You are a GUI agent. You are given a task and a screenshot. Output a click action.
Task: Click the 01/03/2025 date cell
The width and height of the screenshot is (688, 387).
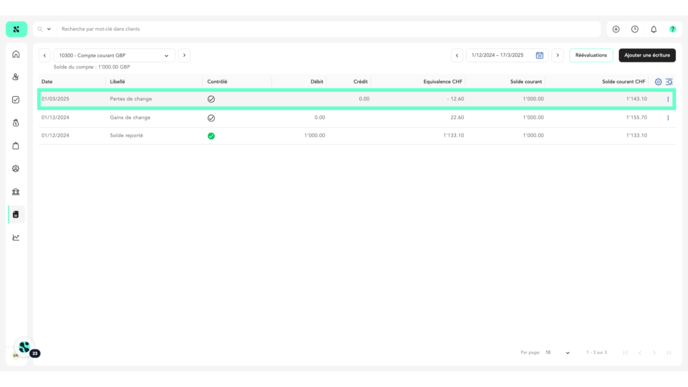[x=55, y=99]
